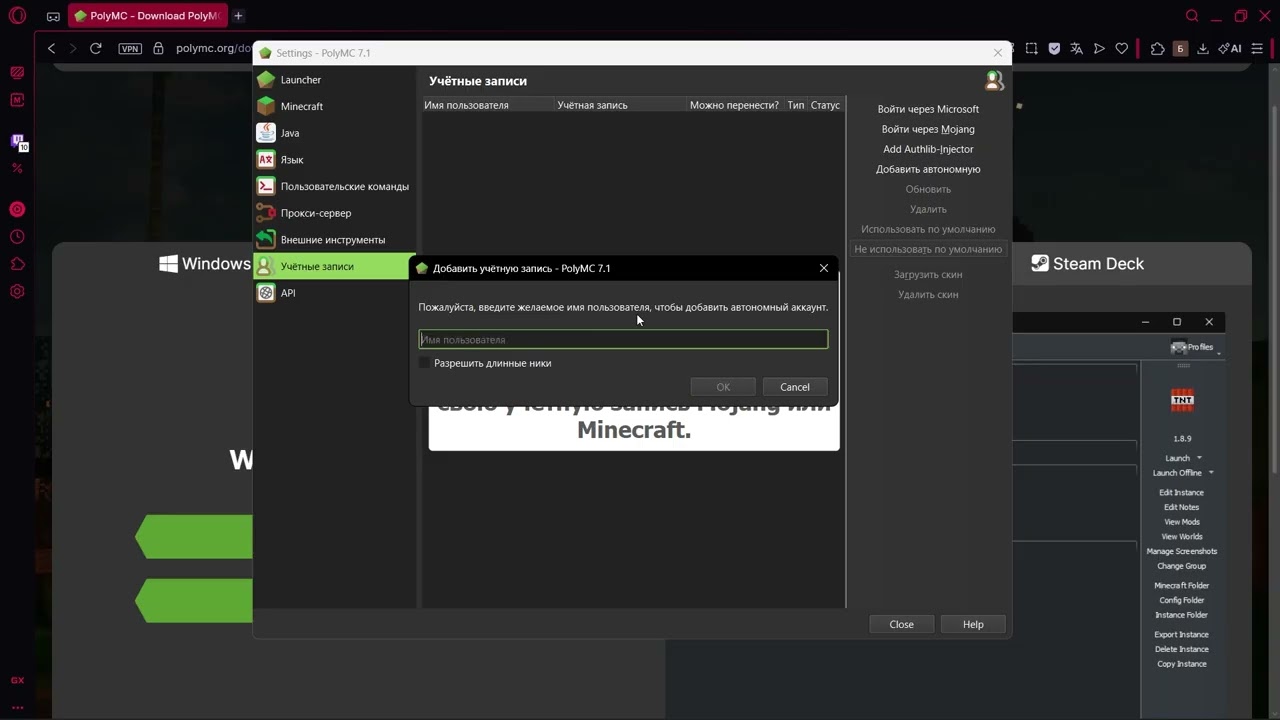Click Войти через Mojang
This screenshot has width=1280, height=720.
click(928, 129)
